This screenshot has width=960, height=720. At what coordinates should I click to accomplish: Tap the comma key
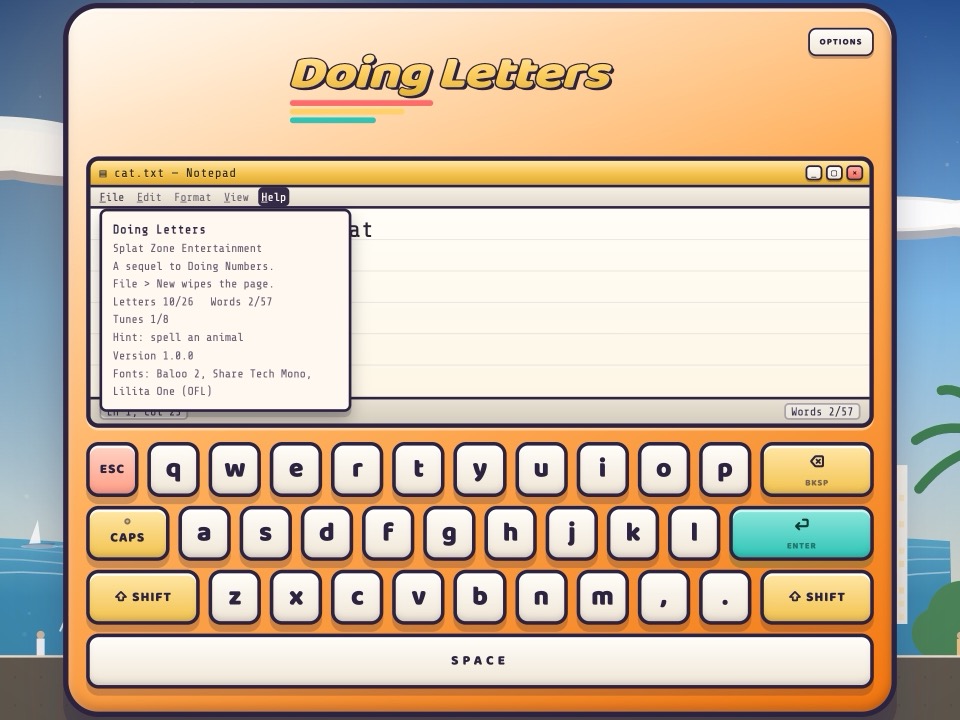click(x=663, y=597)
